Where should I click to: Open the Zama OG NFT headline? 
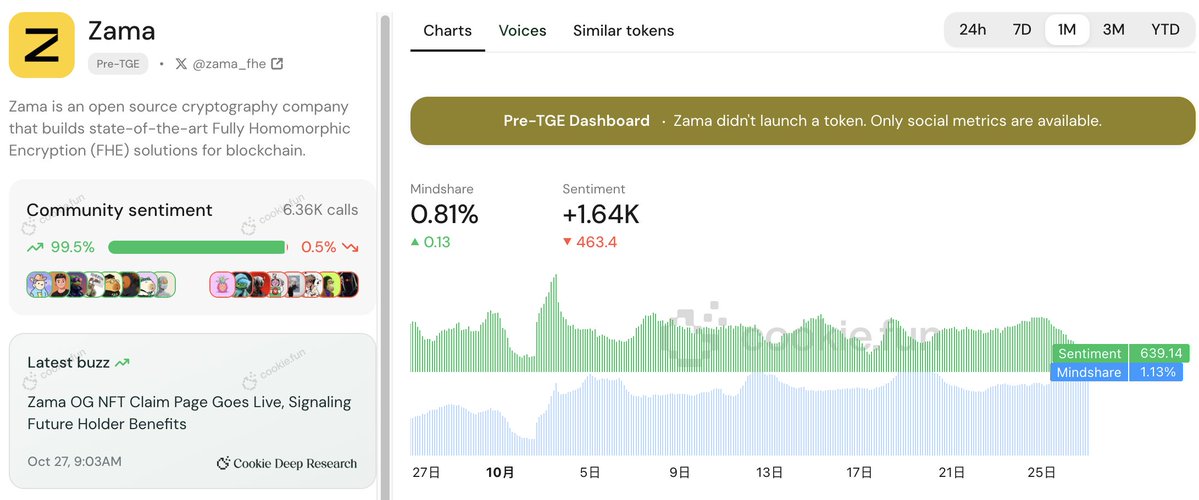pos(189,413)
